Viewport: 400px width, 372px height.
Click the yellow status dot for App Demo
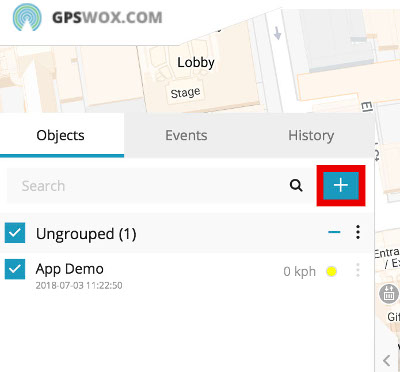(331, 271)
